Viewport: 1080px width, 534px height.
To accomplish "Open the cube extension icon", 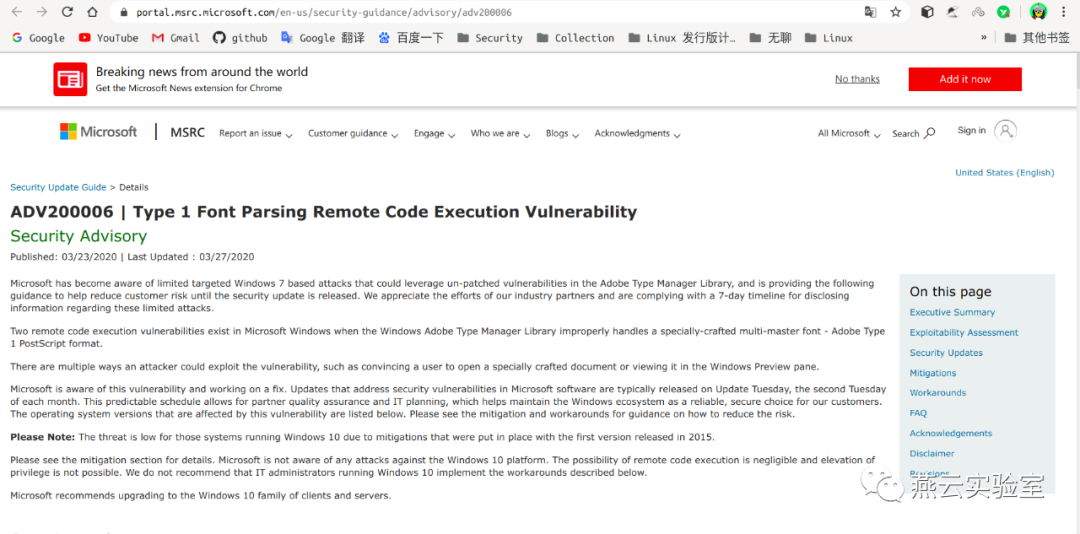I will point(927,12).
